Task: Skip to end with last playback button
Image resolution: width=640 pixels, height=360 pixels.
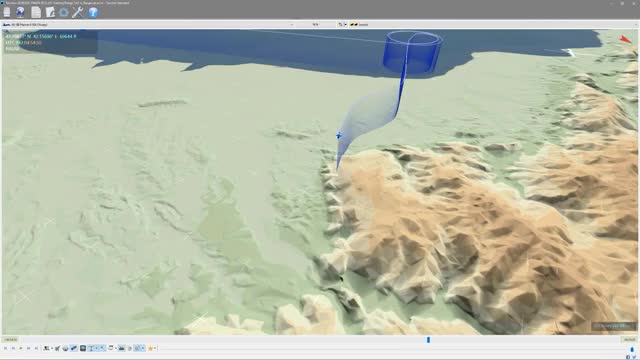Action: coord(36,348)
